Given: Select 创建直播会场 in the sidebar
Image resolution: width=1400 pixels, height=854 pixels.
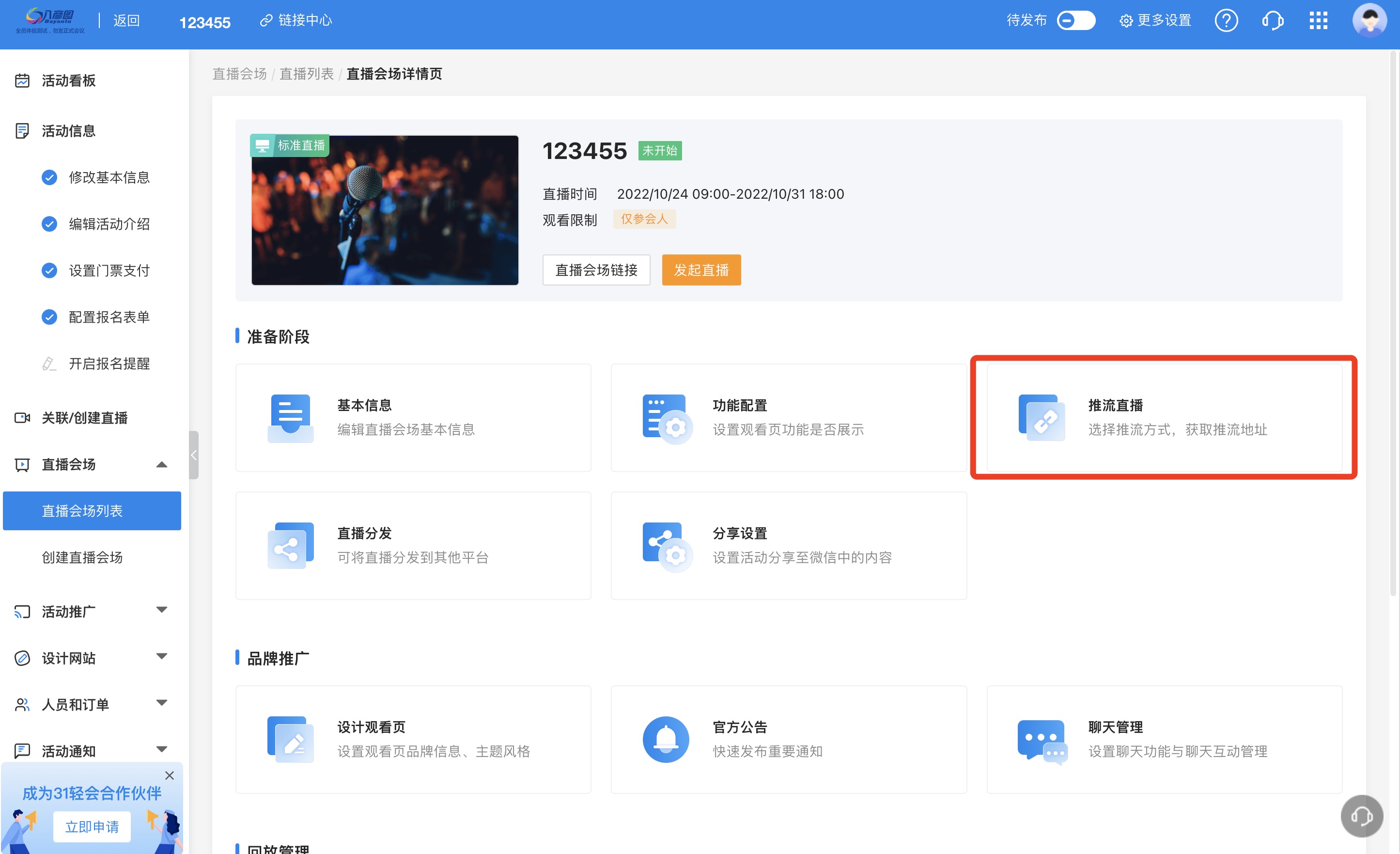Looking at the screenshot, I should [82, 557].
